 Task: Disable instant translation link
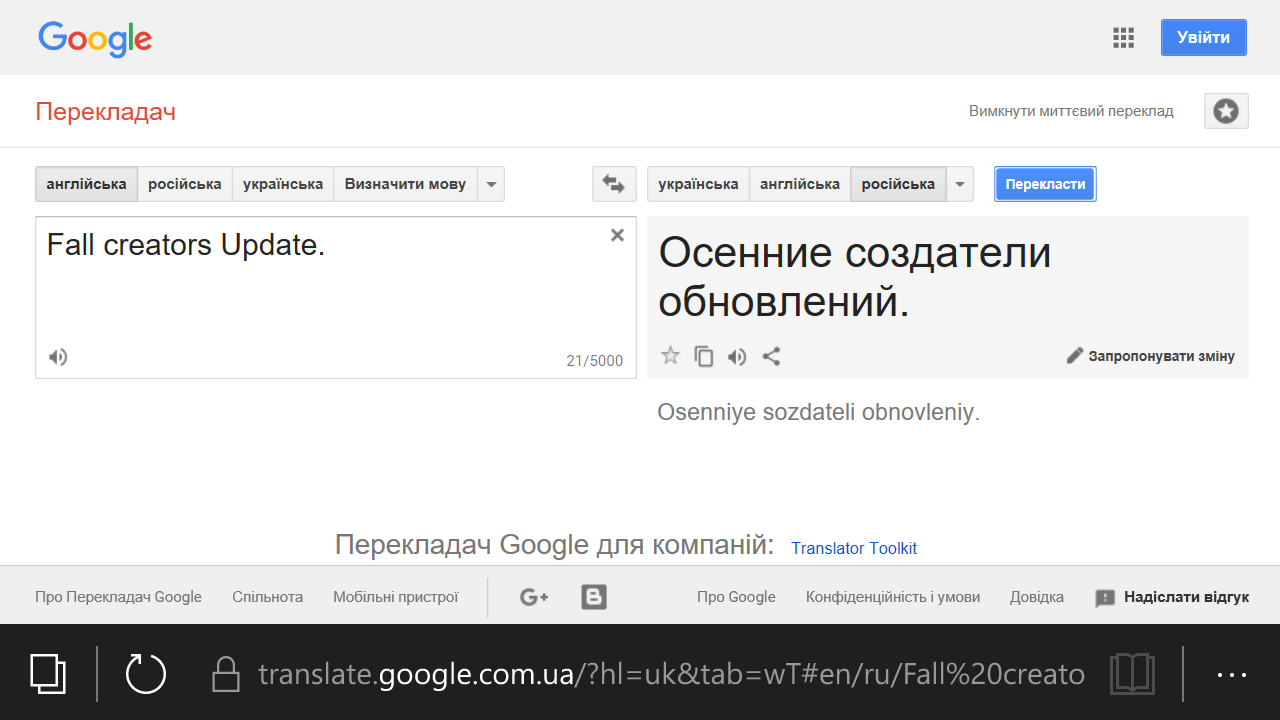pos(1071,111)
